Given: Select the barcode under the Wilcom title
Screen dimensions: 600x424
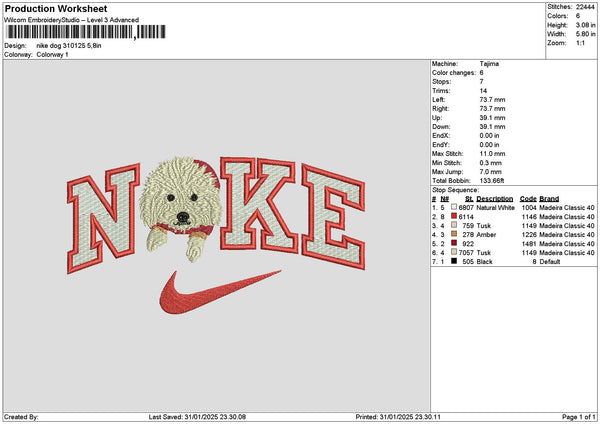Looking at the screenshot, I should [86, 32].
